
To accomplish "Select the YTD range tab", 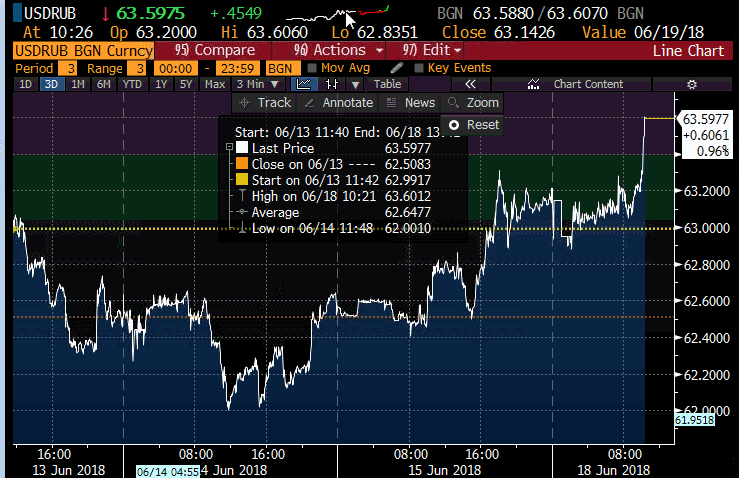I will 132,84.
